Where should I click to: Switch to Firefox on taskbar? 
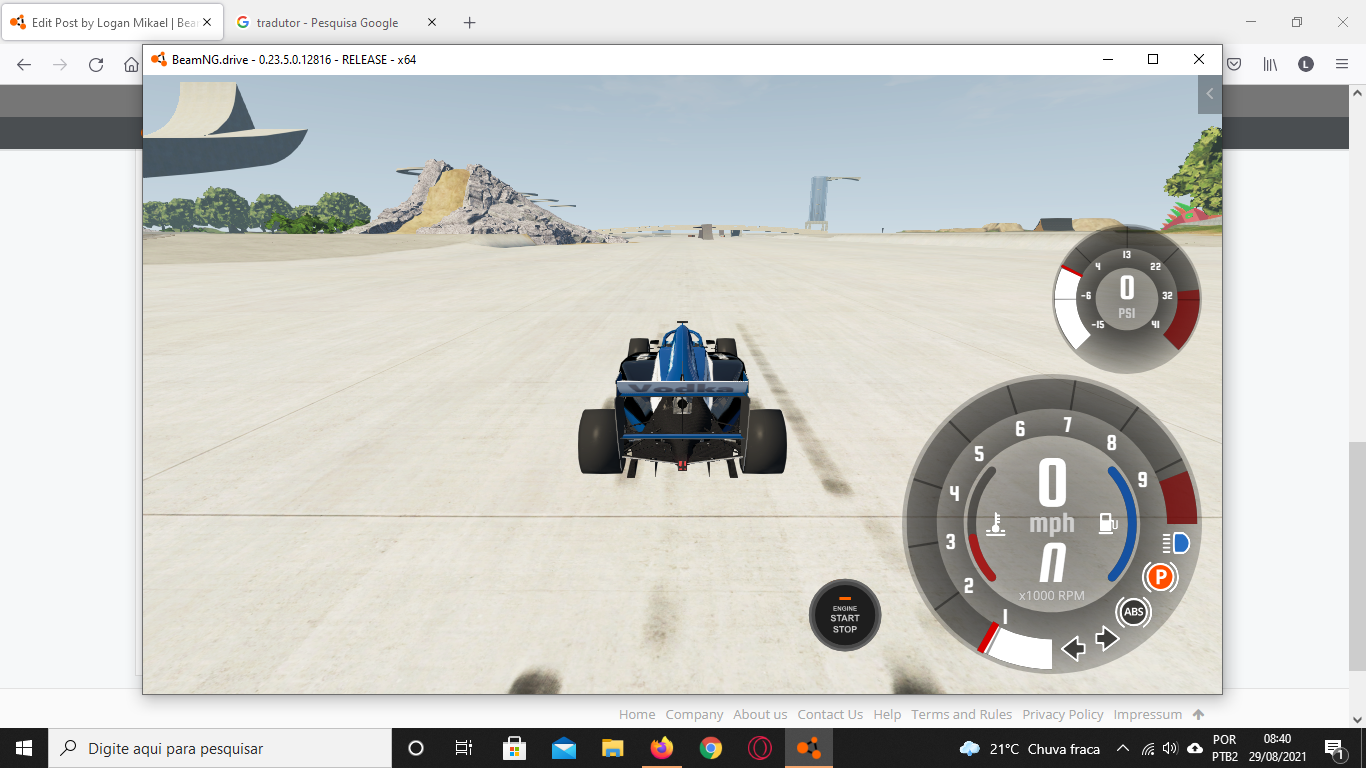point(661,748)
